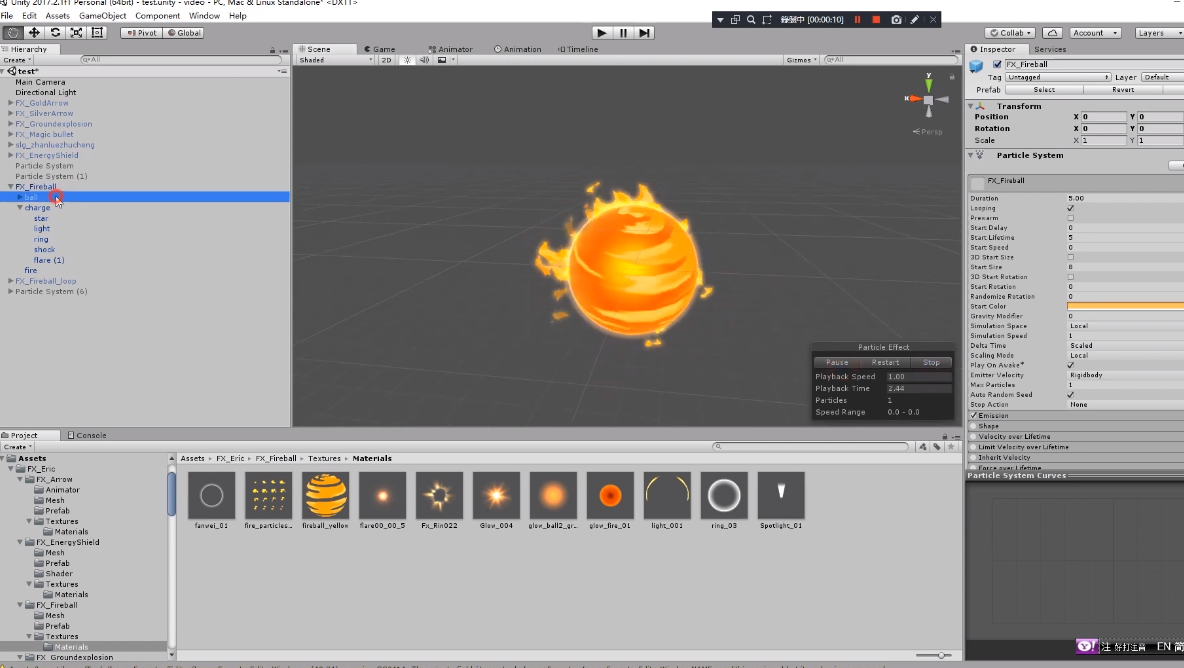Collapse the FX_Fireball hierarchy item
The image size is (1184, 668).
tap(9, 186)
